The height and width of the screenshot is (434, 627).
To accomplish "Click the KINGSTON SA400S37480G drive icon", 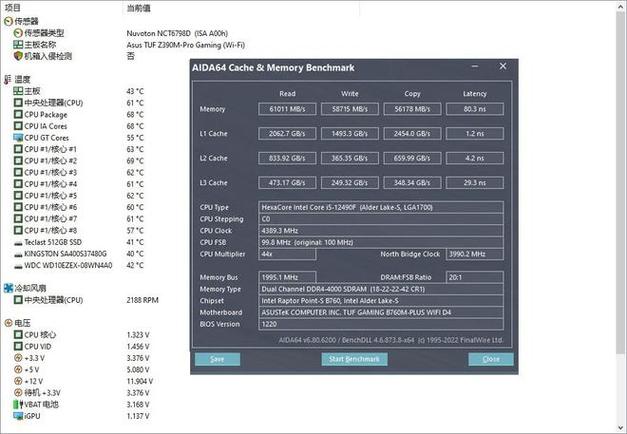I will (x=18, y=254).
